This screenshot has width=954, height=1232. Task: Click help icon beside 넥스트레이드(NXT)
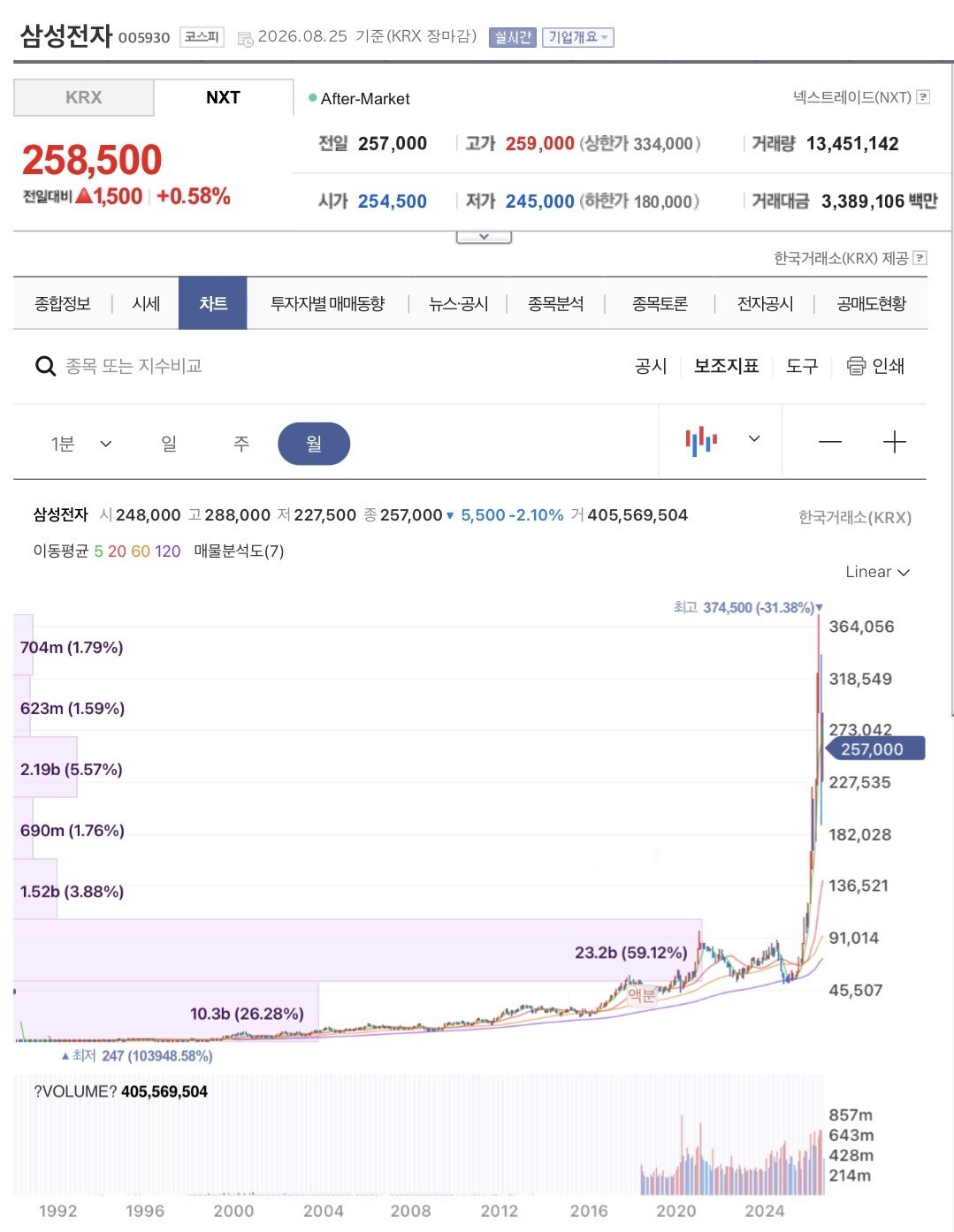click(923, 97)
